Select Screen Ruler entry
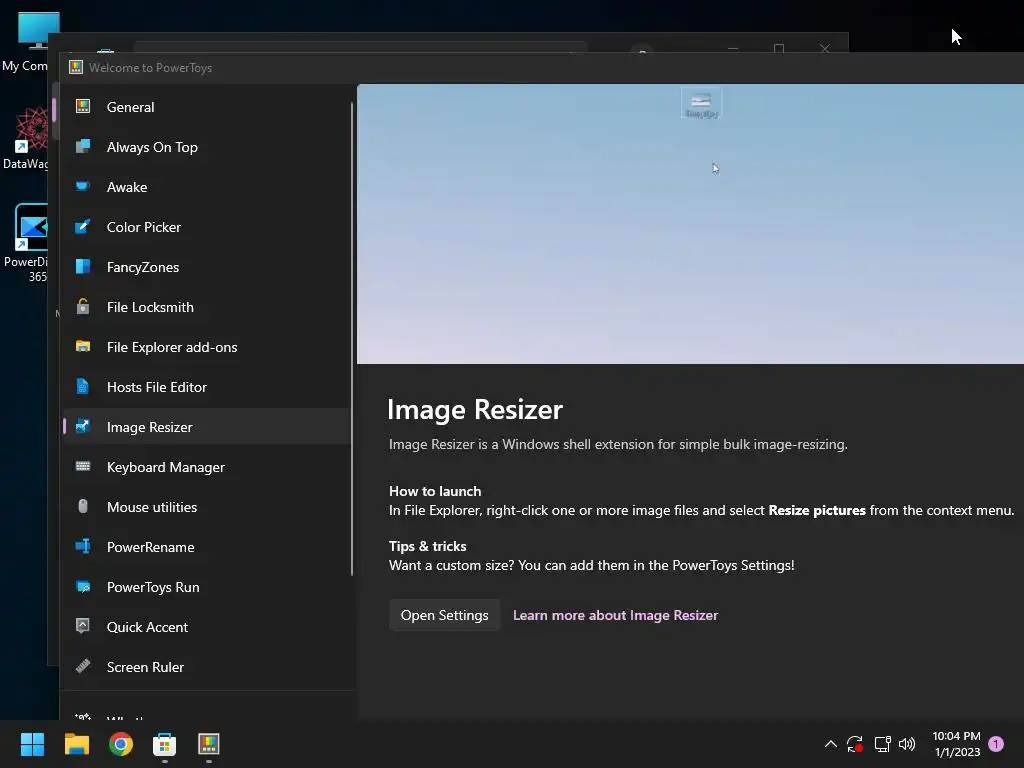Image resolution: width=1024 pixels, height=768 pixels. 206,667
